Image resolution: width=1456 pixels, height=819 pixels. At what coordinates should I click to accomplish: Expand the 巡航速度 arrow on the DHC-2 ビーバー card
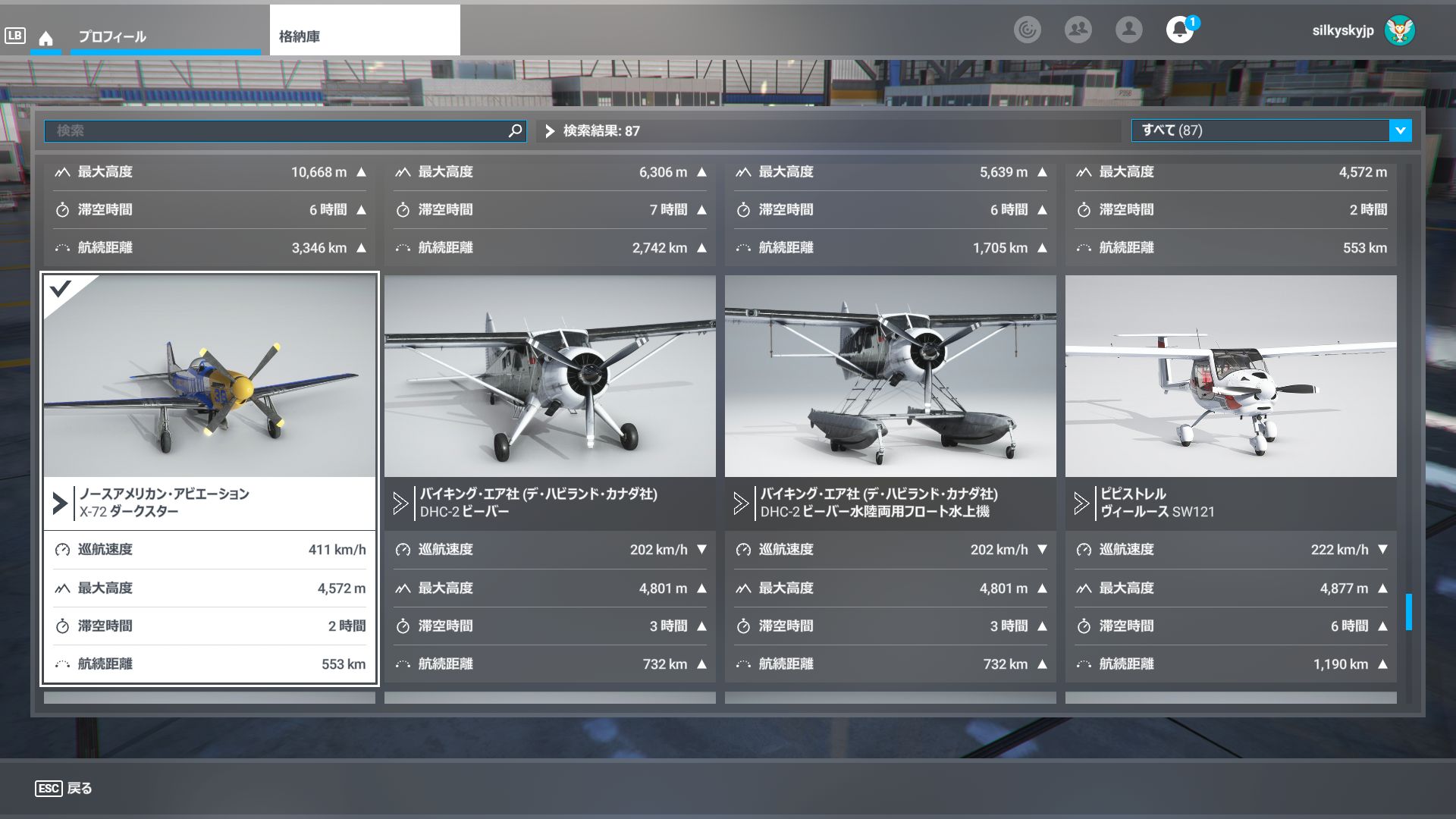701,549
